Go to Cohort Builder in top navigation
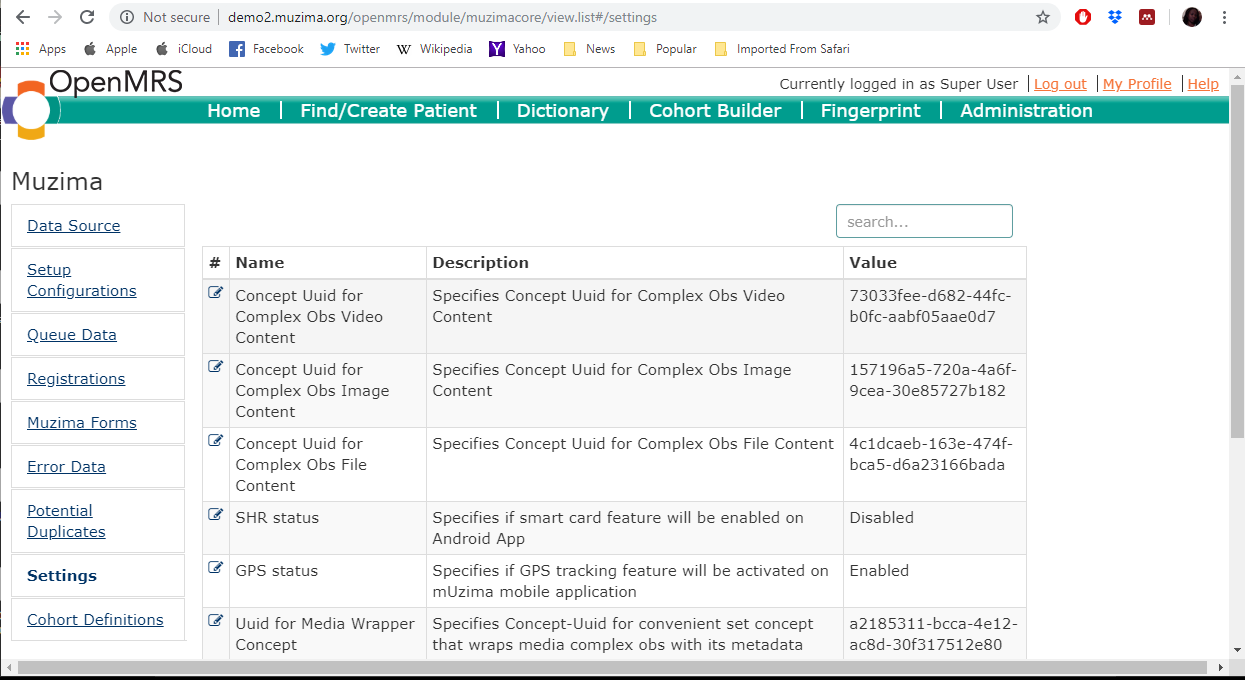1245x680 pixels. [x=715, y=111]
